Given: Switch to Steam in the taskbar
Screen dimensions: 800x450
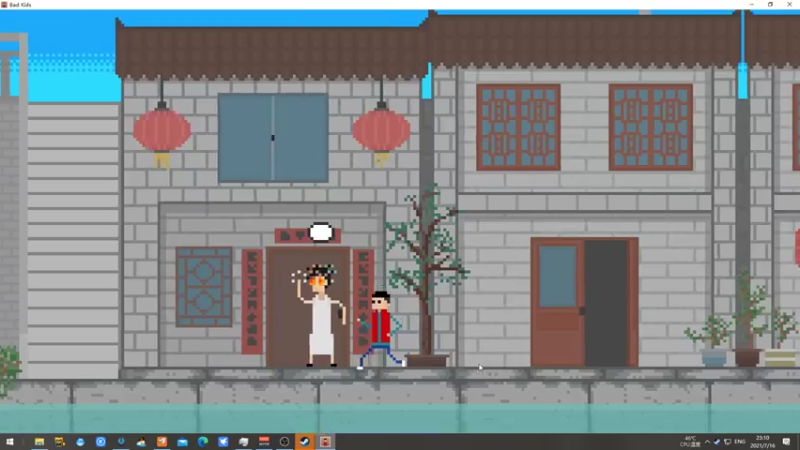Looking at the screenshot, I should click(305, 442).
